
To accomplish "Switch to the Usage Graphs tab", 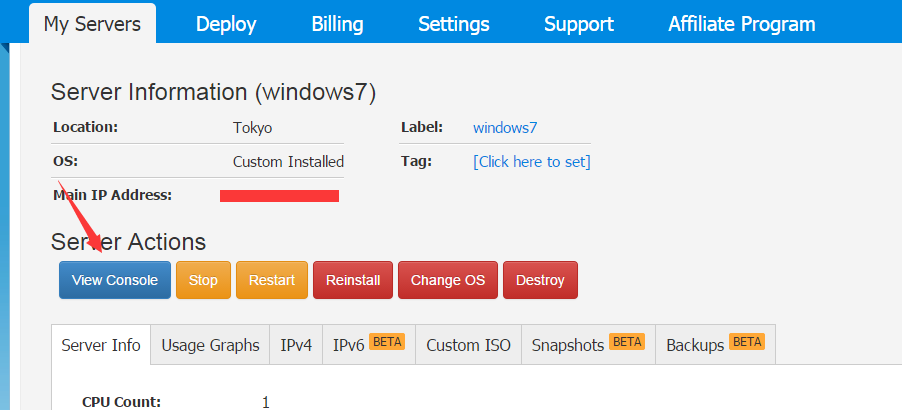I will 210,345.
